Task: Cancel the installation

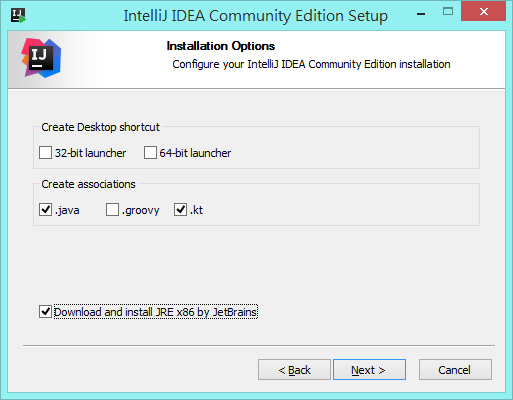Action: (455, 370)
